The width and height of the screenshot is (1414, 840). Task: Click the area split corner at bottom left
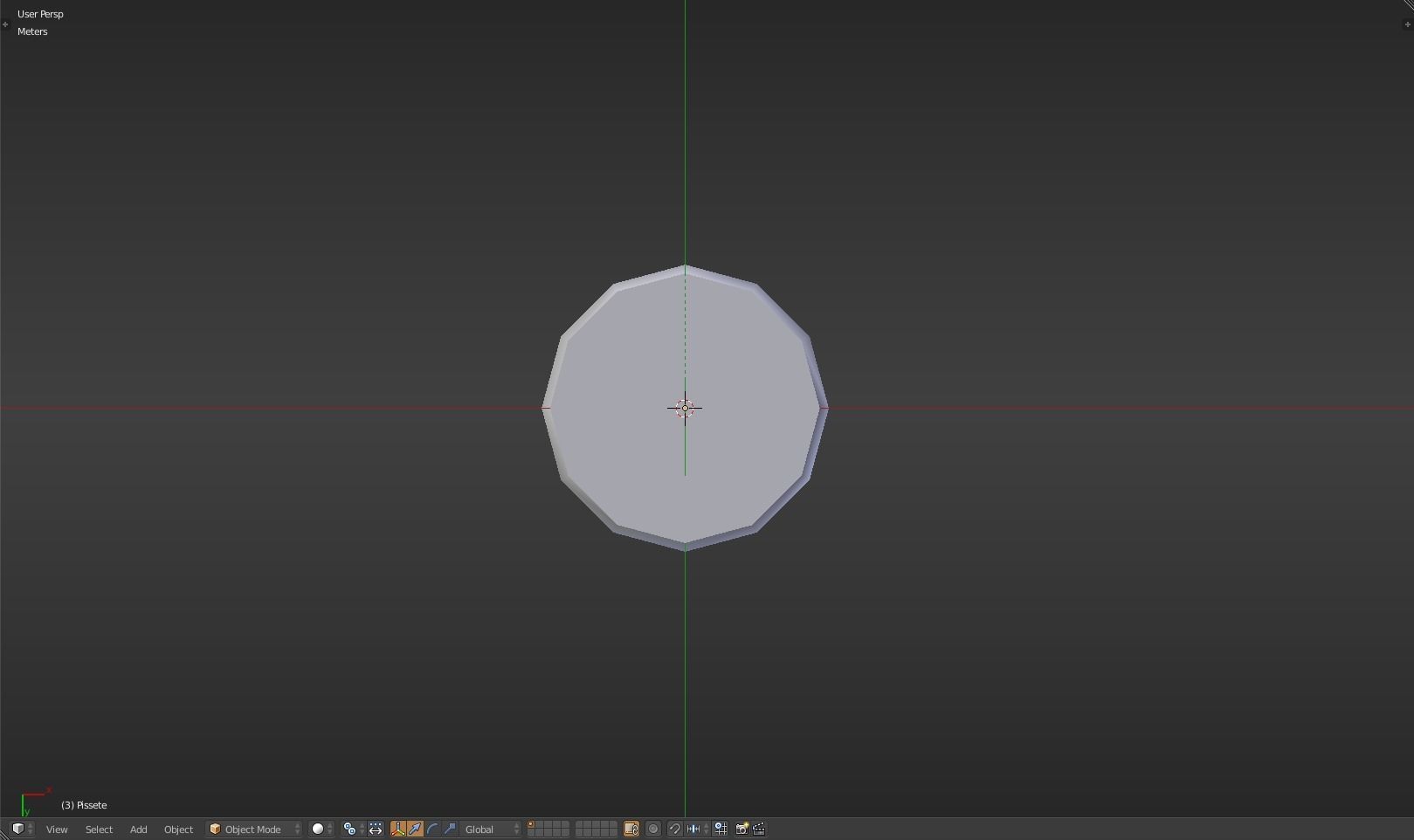tap(3, 834)
